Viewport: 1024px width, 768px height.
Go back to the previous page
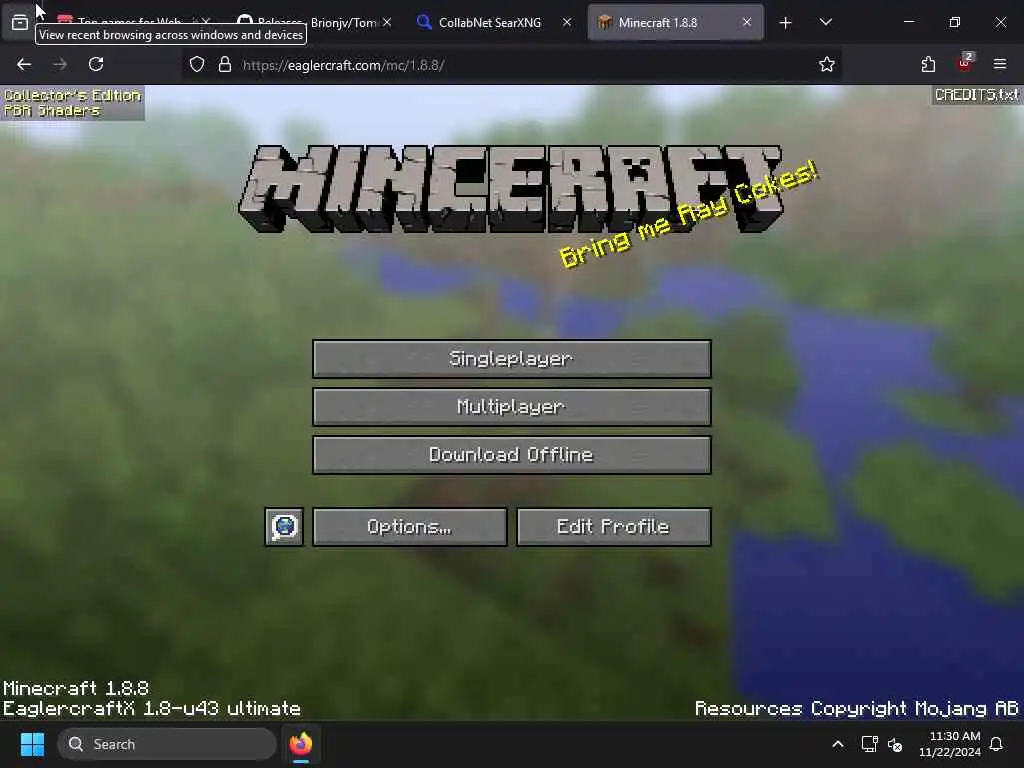24,64
